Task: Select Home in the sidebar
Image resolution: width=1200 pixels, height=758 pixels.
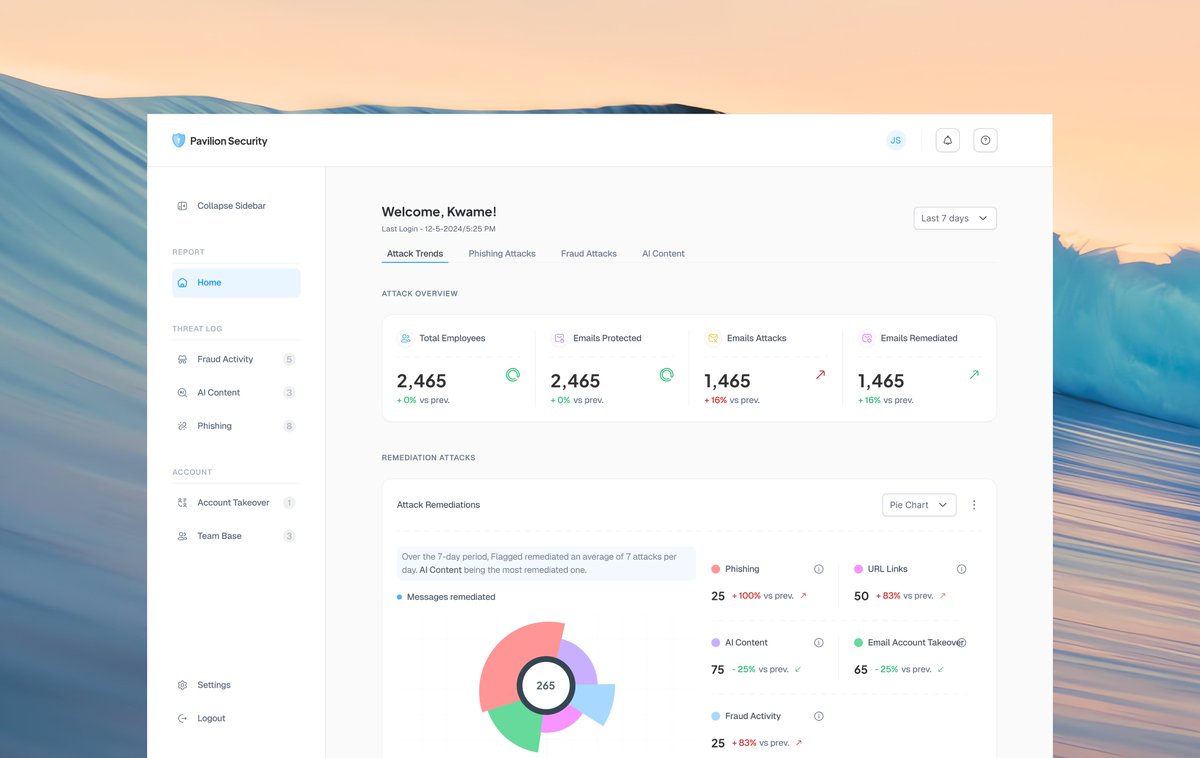Action: coord(236,283)
